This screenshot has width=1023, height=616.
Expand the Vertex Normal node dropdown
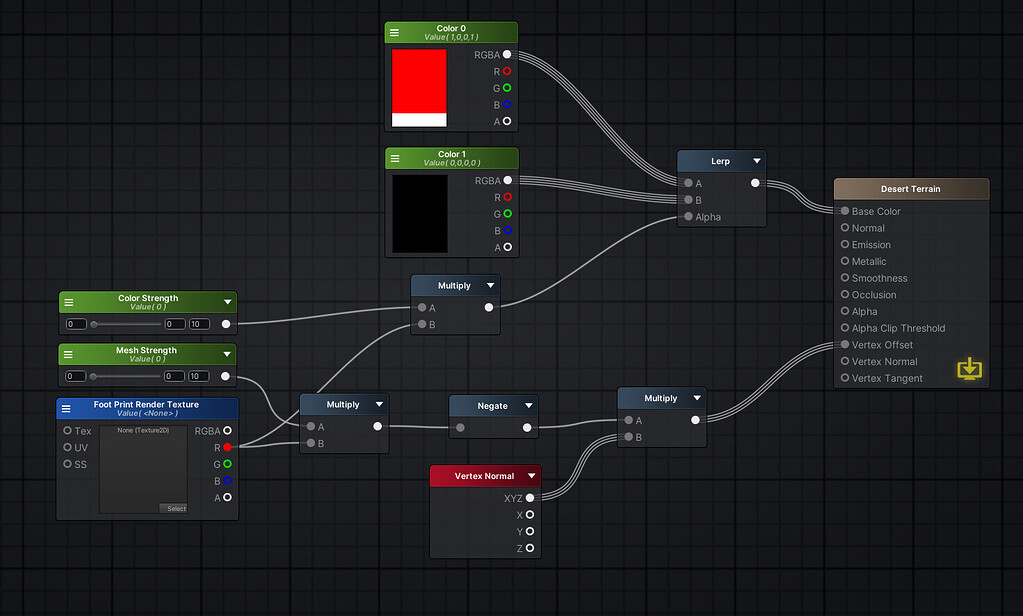point(533,475)
